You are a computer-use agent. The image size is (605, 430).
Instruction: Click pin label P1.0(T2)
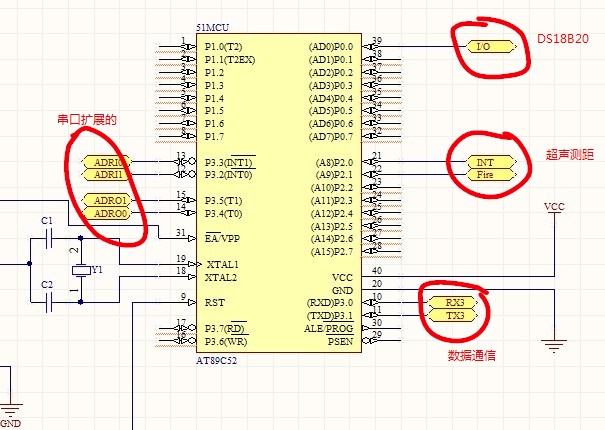click(x=224, y=47)
